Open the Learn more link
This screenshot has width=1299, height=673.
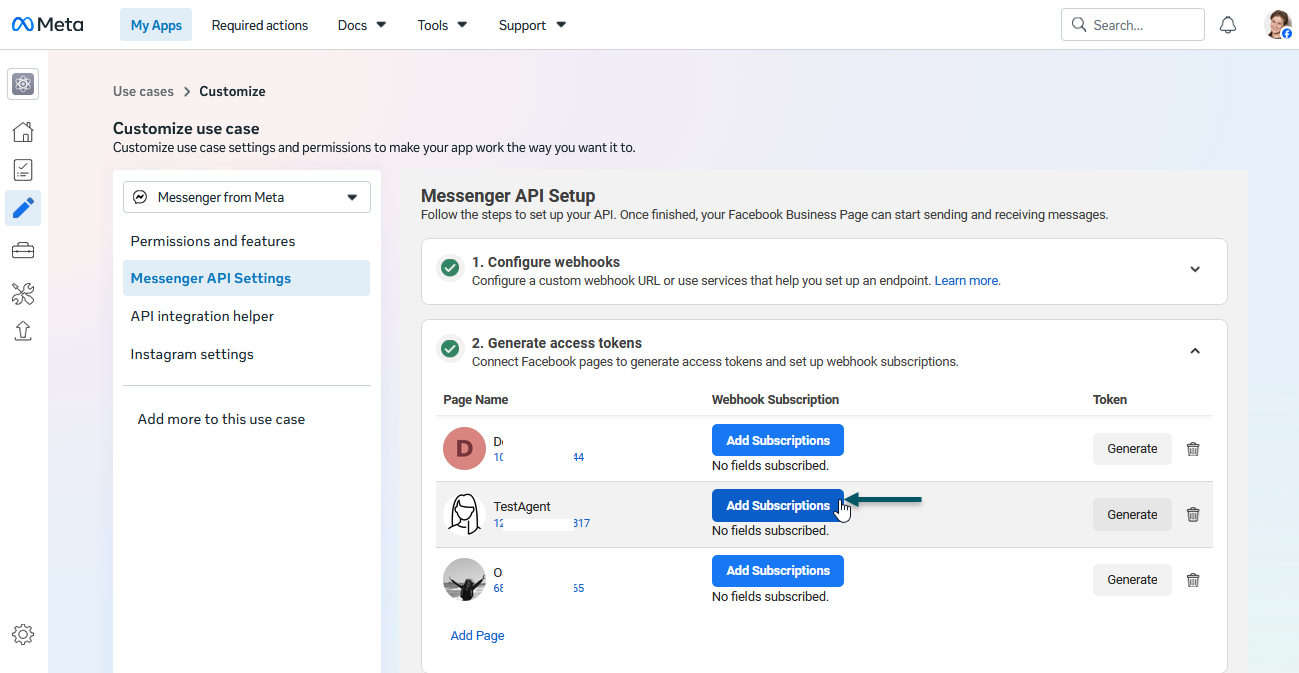(967, 281)
